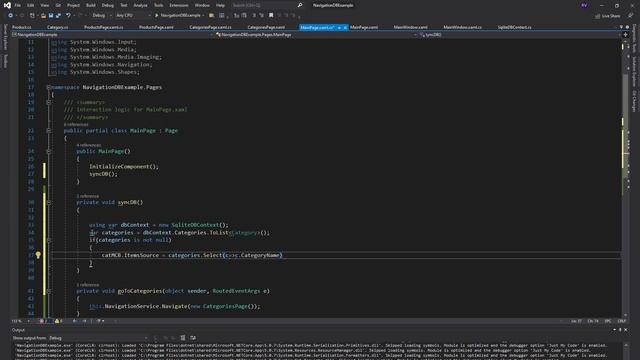The image size is (640, 360).
Task: Click the clear all output icon
Action: click(183, 338)
